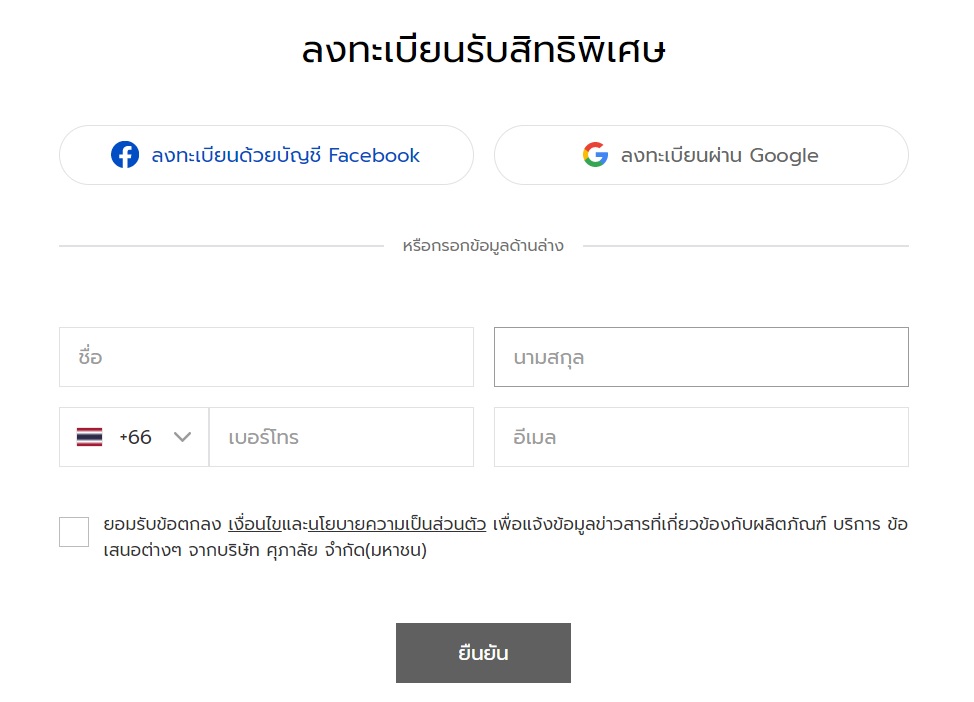Focus the อีเมล email field

click(x=701, y=437)
